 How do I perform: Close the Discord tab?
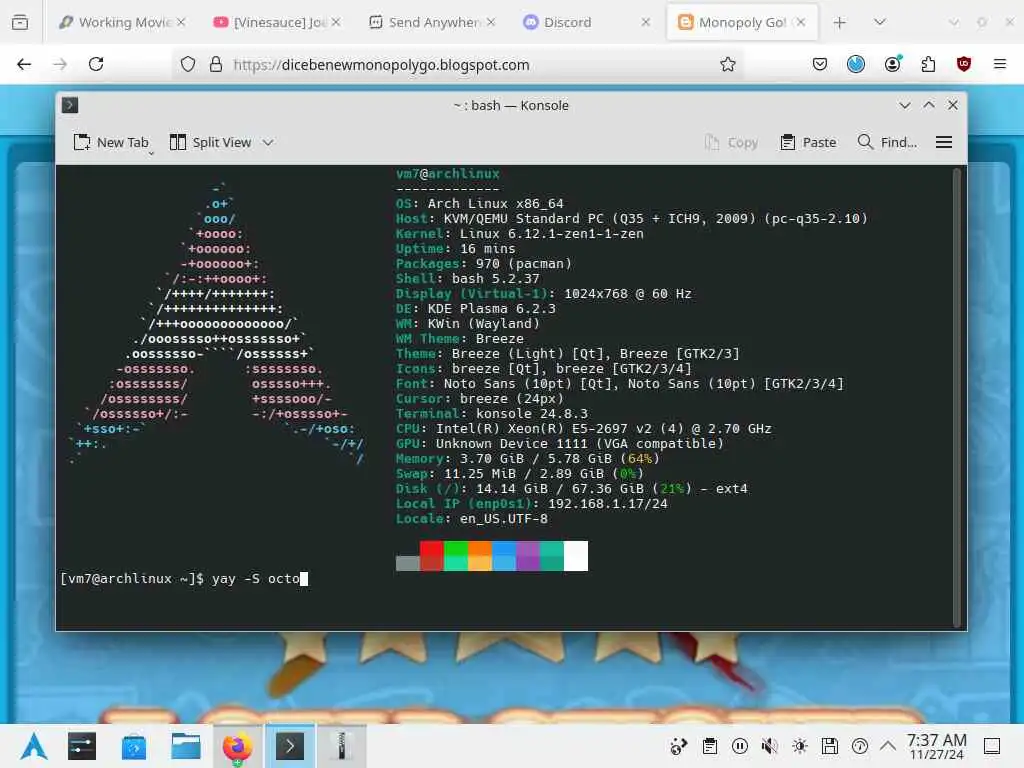click(x=646, y=22)
